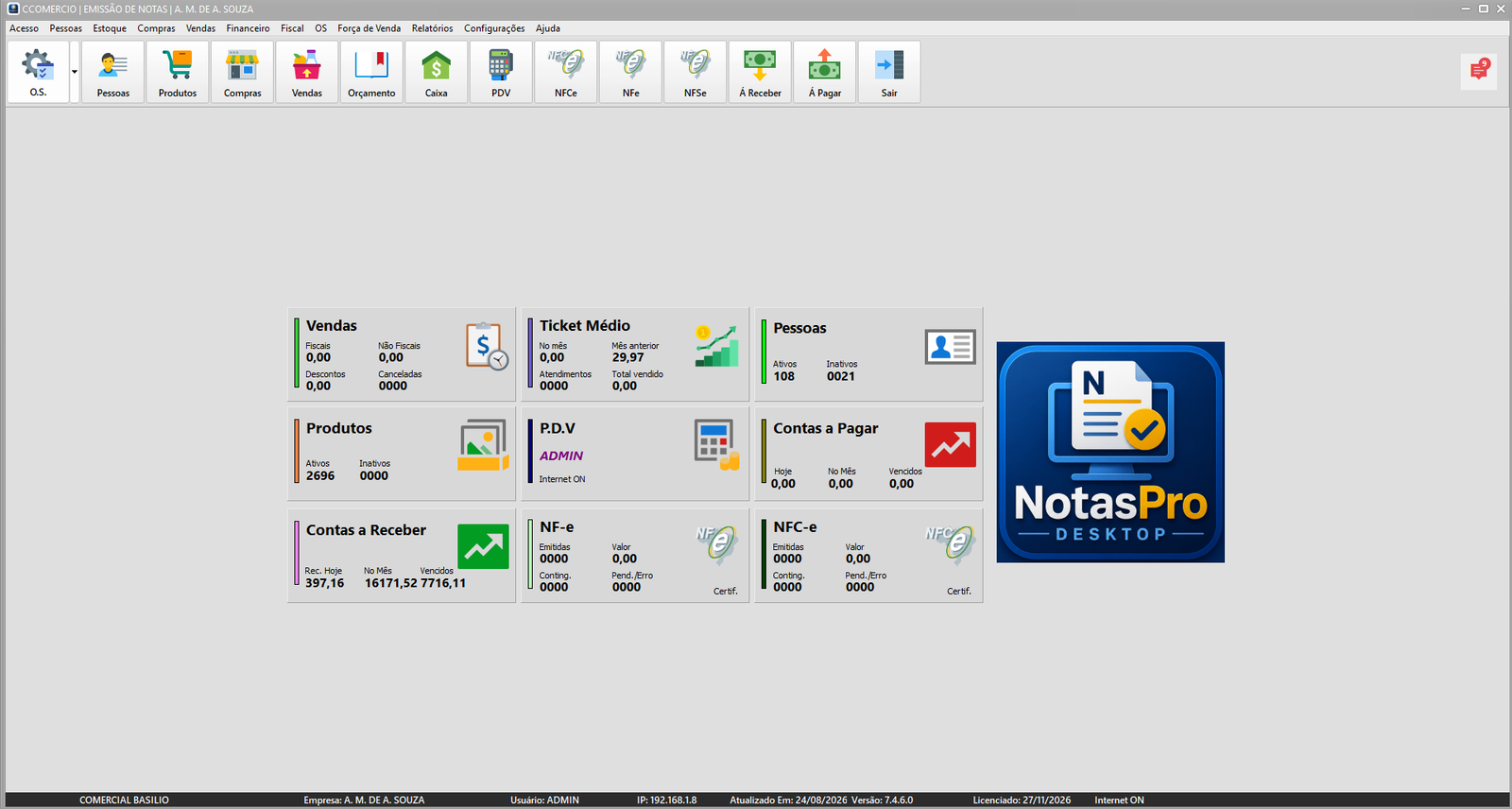The height and width of the screenshot is (809, 1512).
Task: Open NFSe from the toolbar
Action: (696, 72)
